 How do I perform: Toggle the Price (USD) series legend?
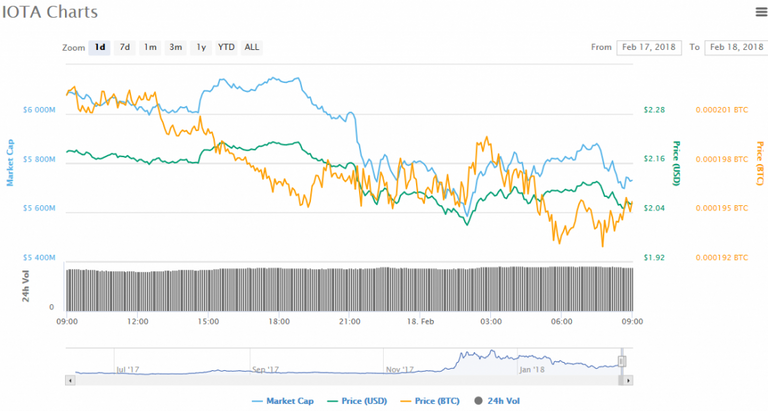[357, 401]
